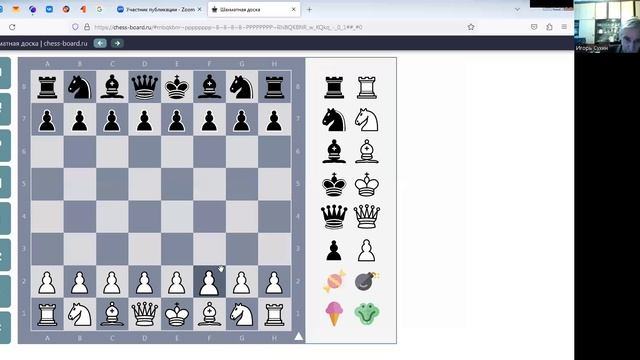Pick the black knight in the piece palette
640x360 pixels.
[334, 120]
